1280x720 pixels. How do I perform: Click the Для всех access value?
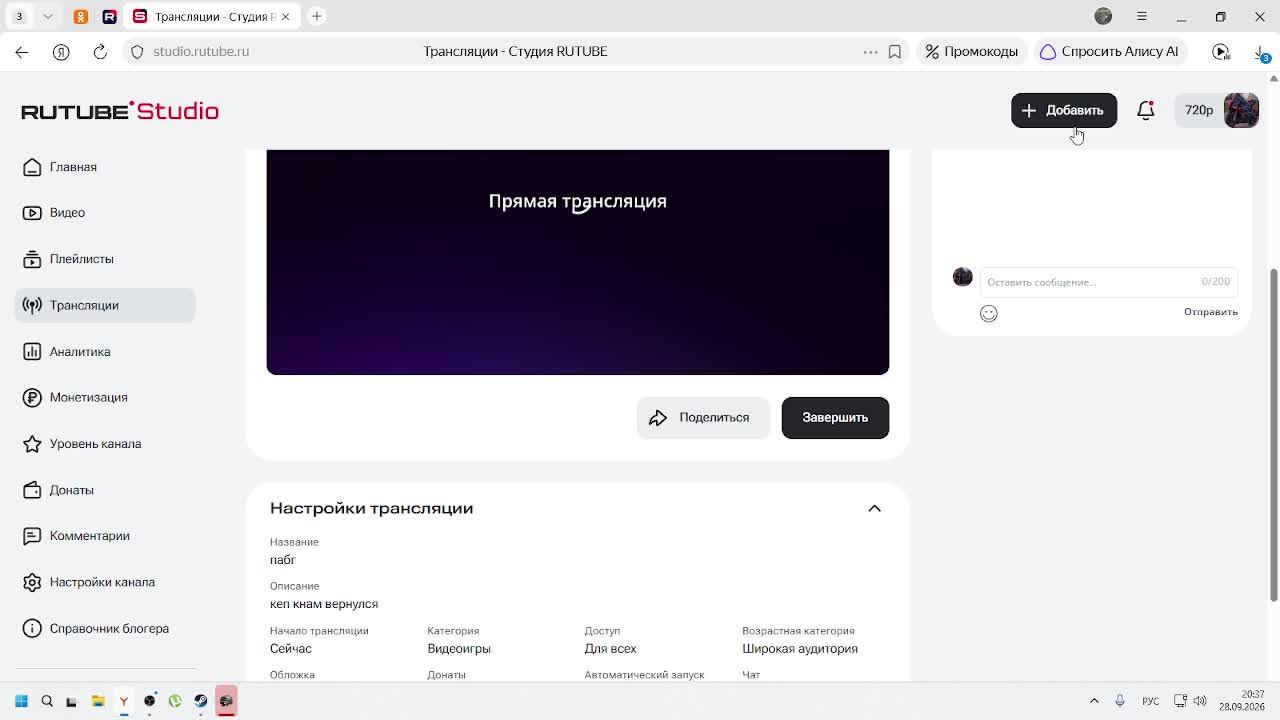click(x=610, y=649)
